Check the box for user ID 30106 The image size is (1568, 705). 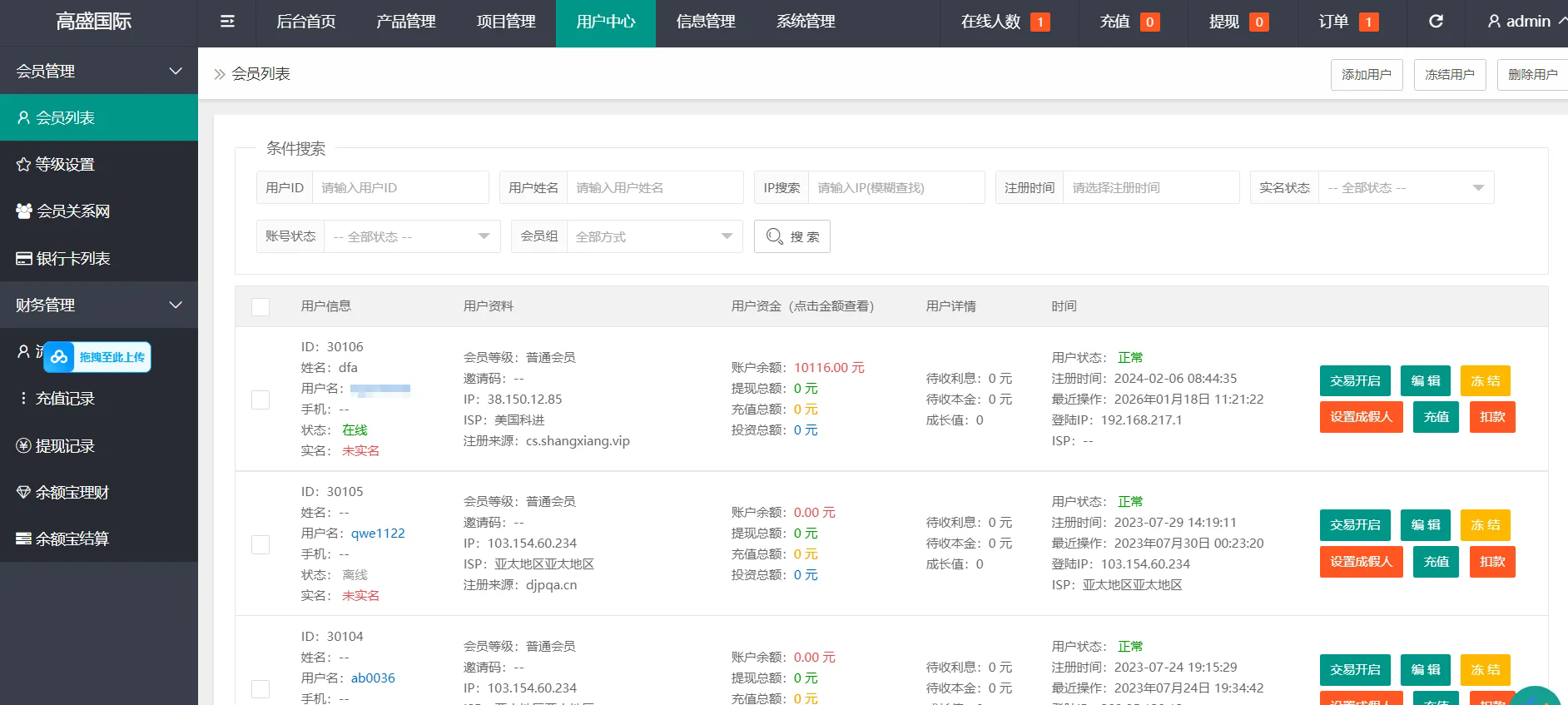pos(261,400)
